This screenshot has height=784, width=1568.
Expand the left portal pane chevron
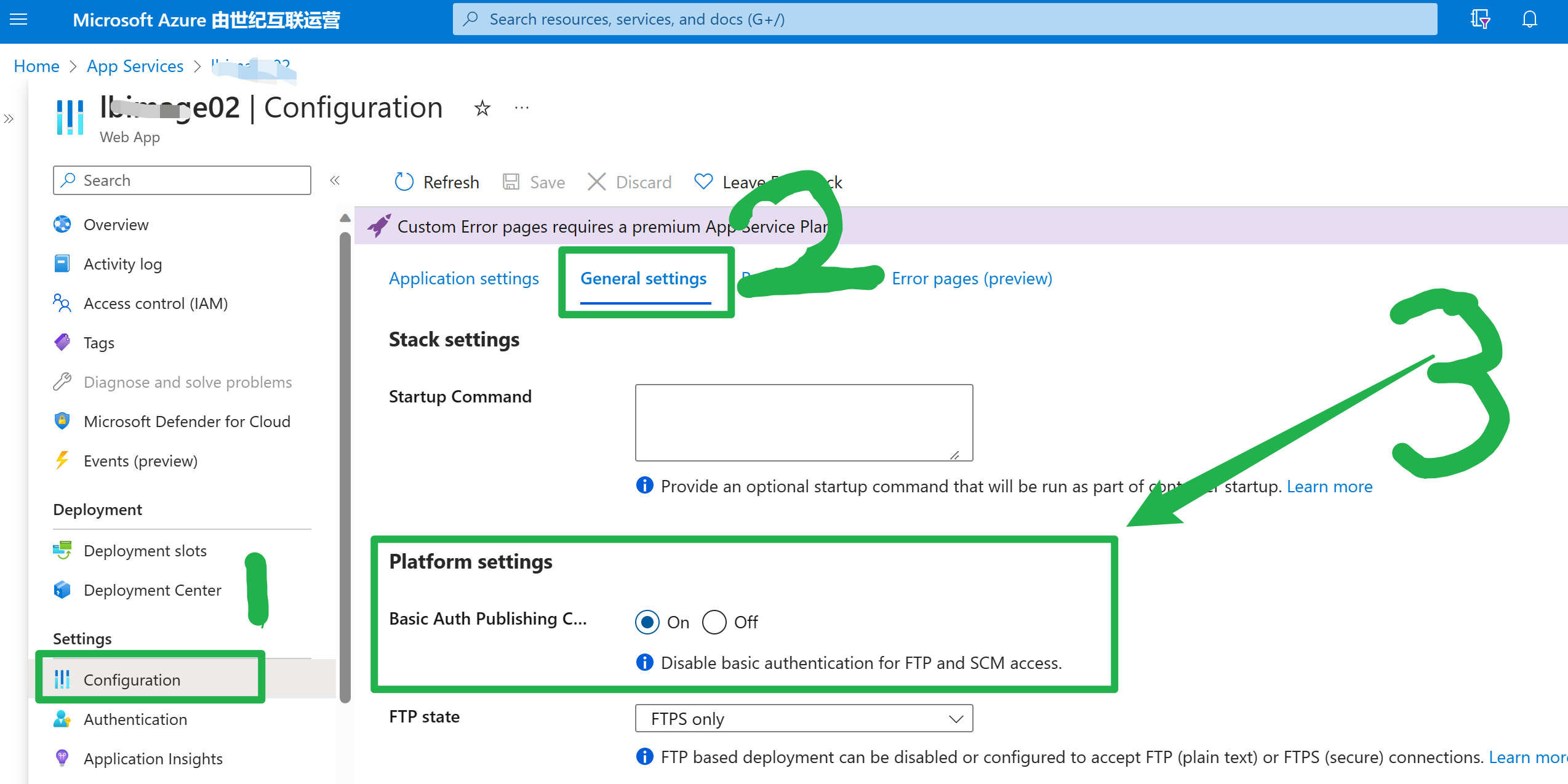point(9,119)
